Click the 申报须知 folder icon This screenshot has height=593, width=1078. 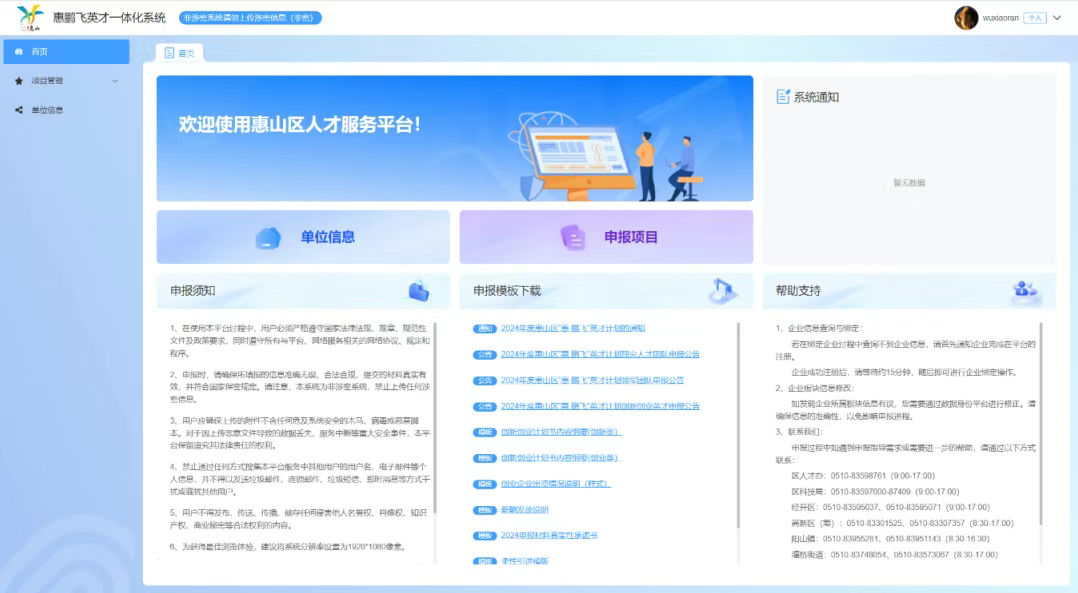click(x=419, y=291)
